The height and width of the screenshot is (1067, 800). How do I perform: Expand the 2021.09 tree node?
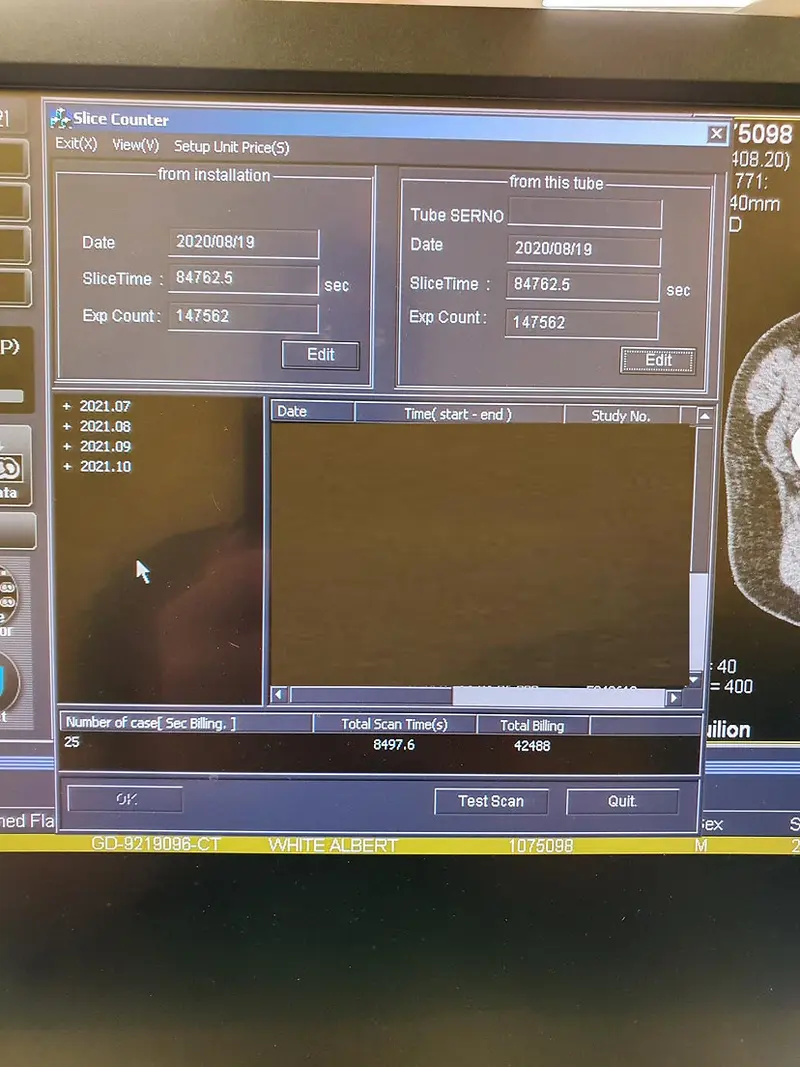coord(67,446)
